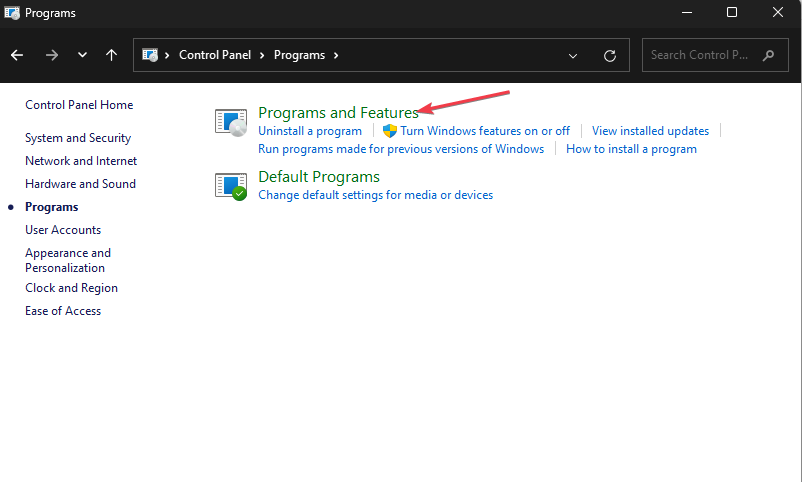802x482 pixels.
Task: Open Run programs made for previous versions
Action: point(401,149)
